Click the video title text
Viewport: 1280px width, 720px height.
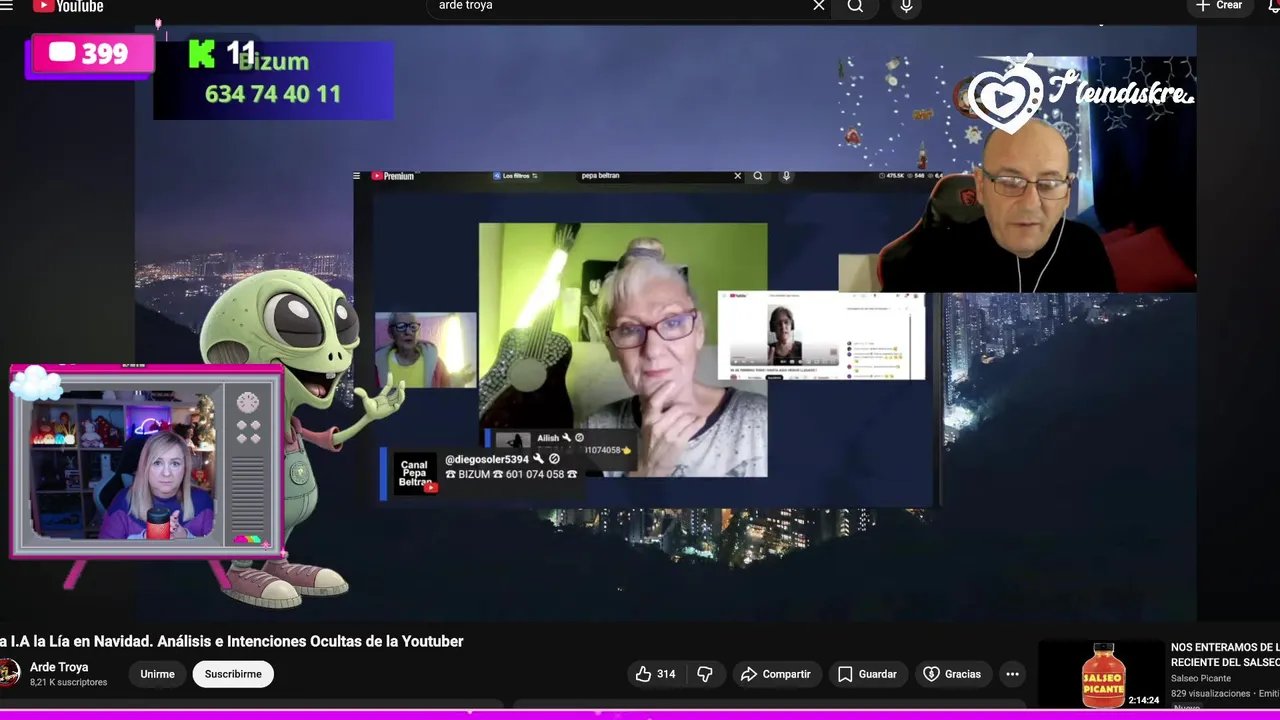(x=231, y=641)
